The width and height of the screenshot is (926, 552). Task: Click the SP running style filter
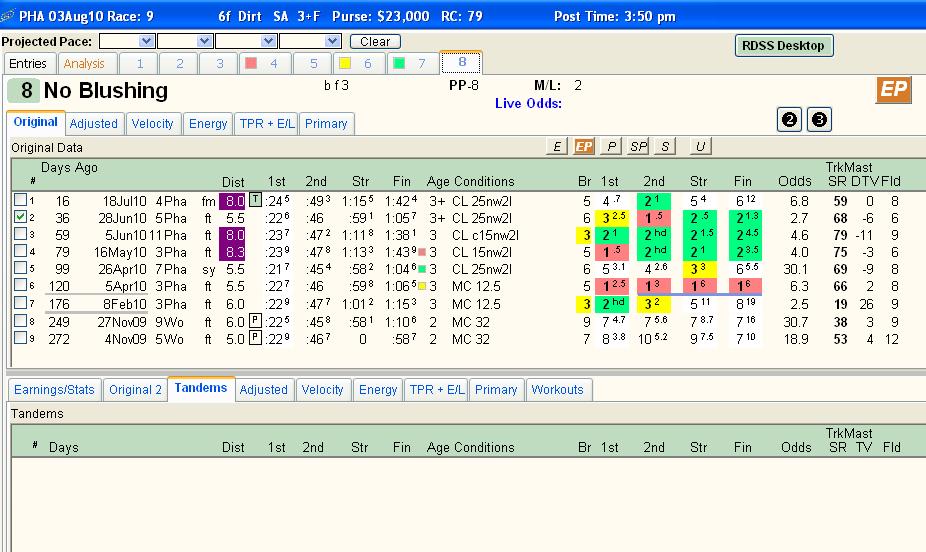click(638, 146)
